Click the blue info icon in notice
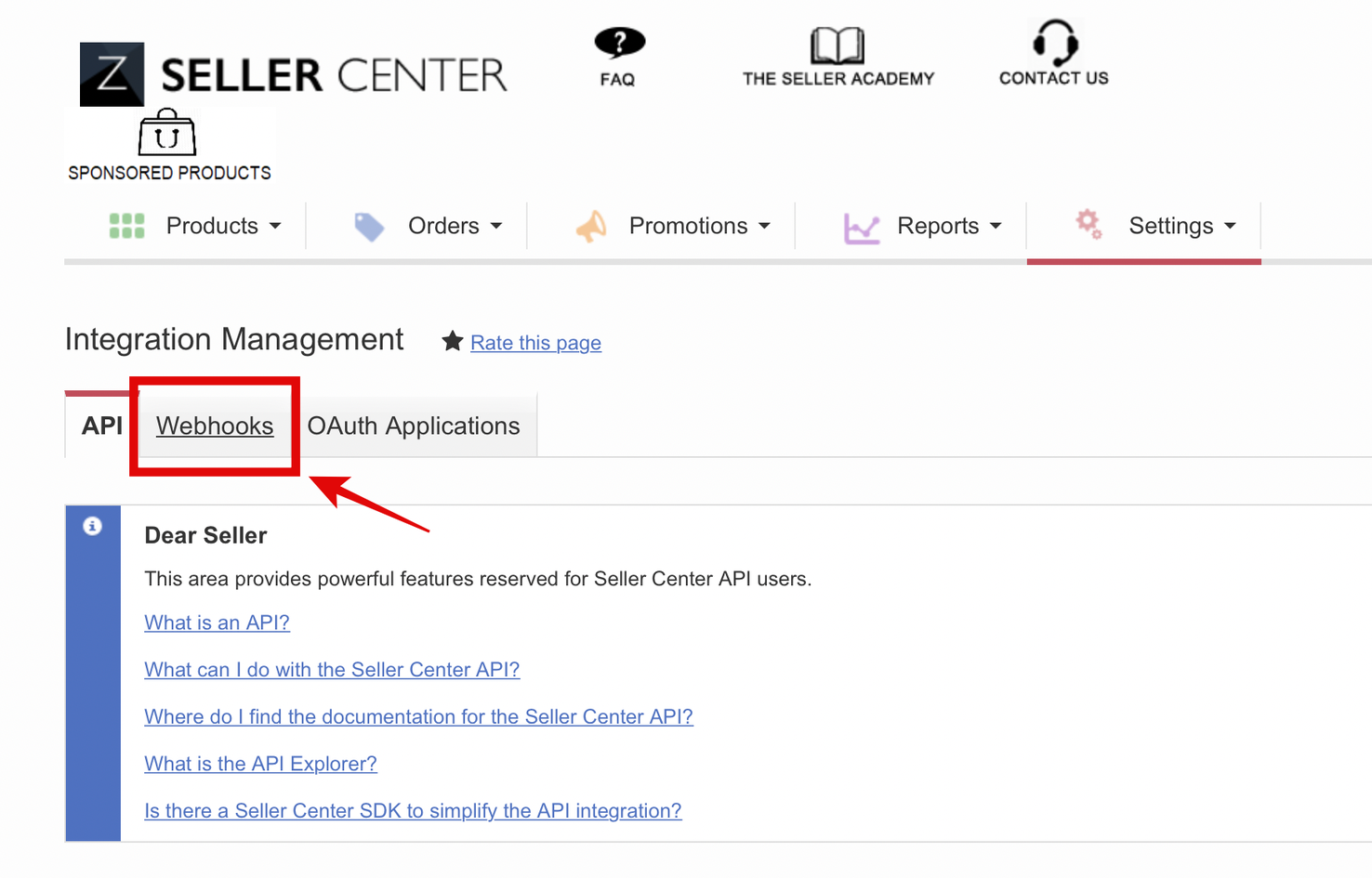This screenshot has height=878, width=1372. [92, 526]
